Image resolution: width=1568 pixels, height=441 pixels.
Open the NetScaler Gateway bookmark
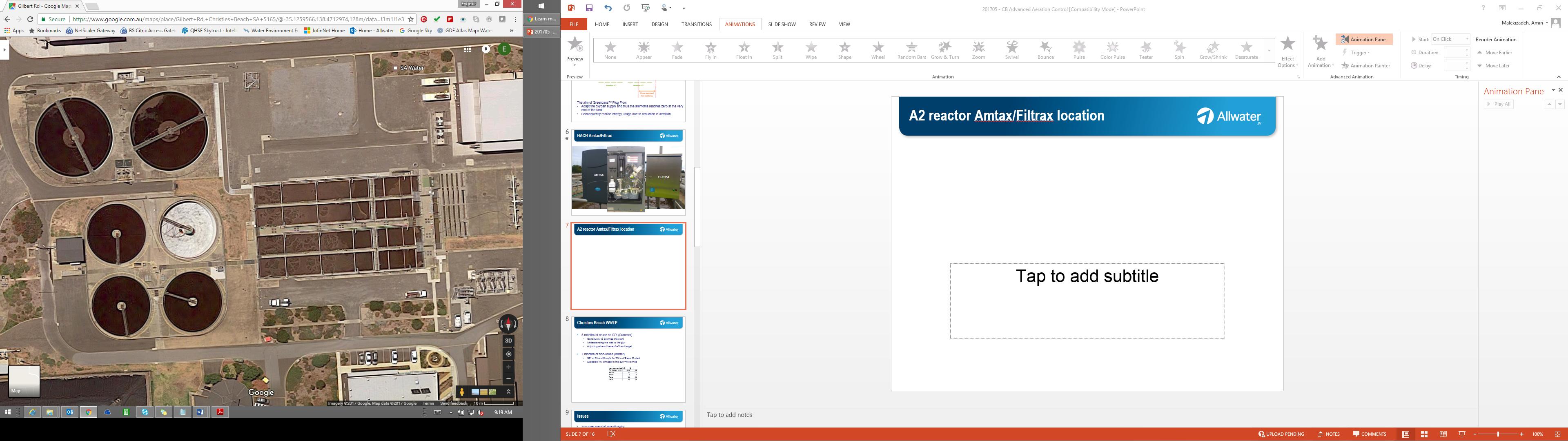[x=91, y=31]
